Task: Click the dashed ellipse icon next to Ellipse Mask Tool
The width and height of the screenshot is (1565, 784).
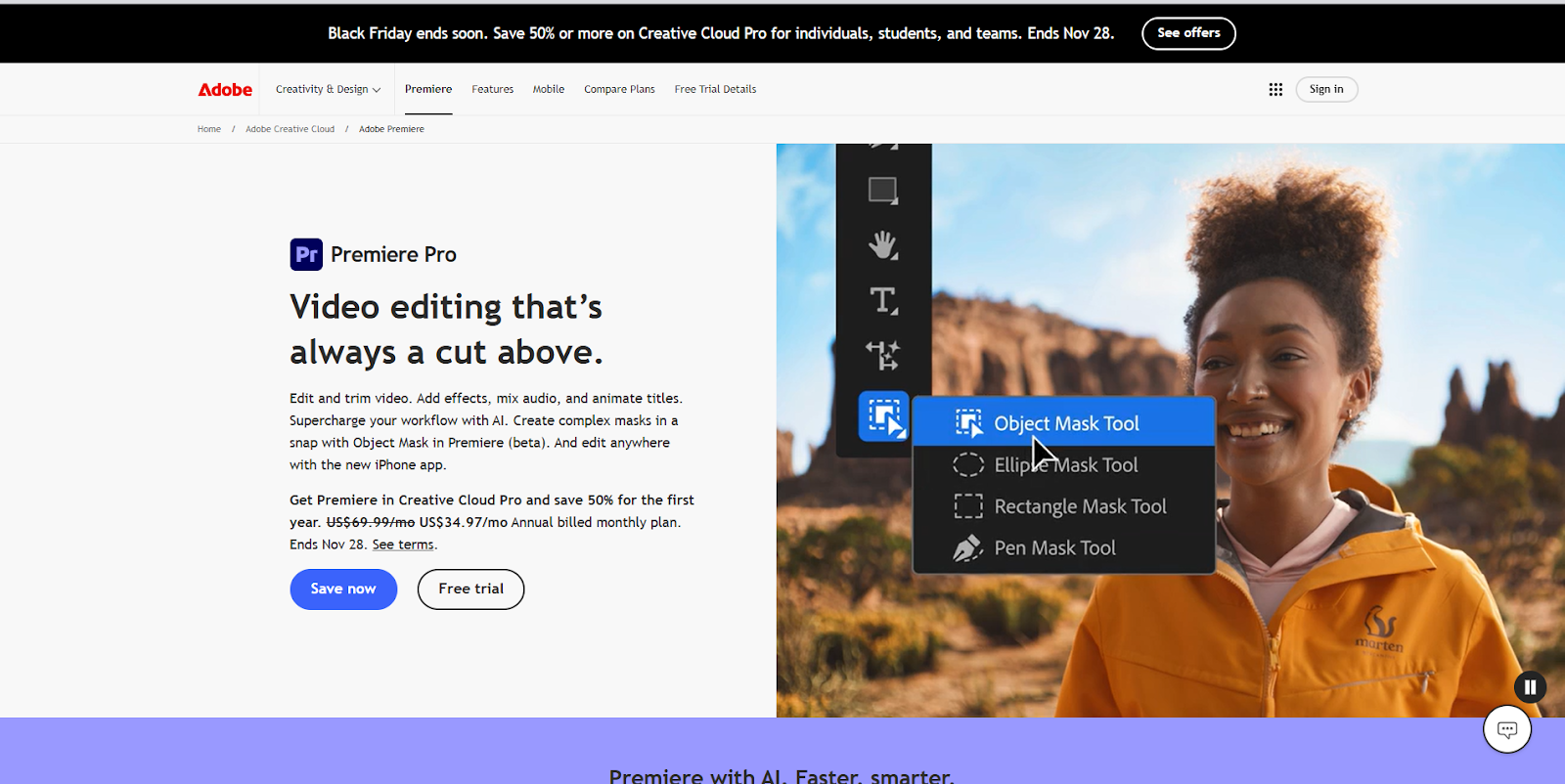Action: [x=968, y=464]
